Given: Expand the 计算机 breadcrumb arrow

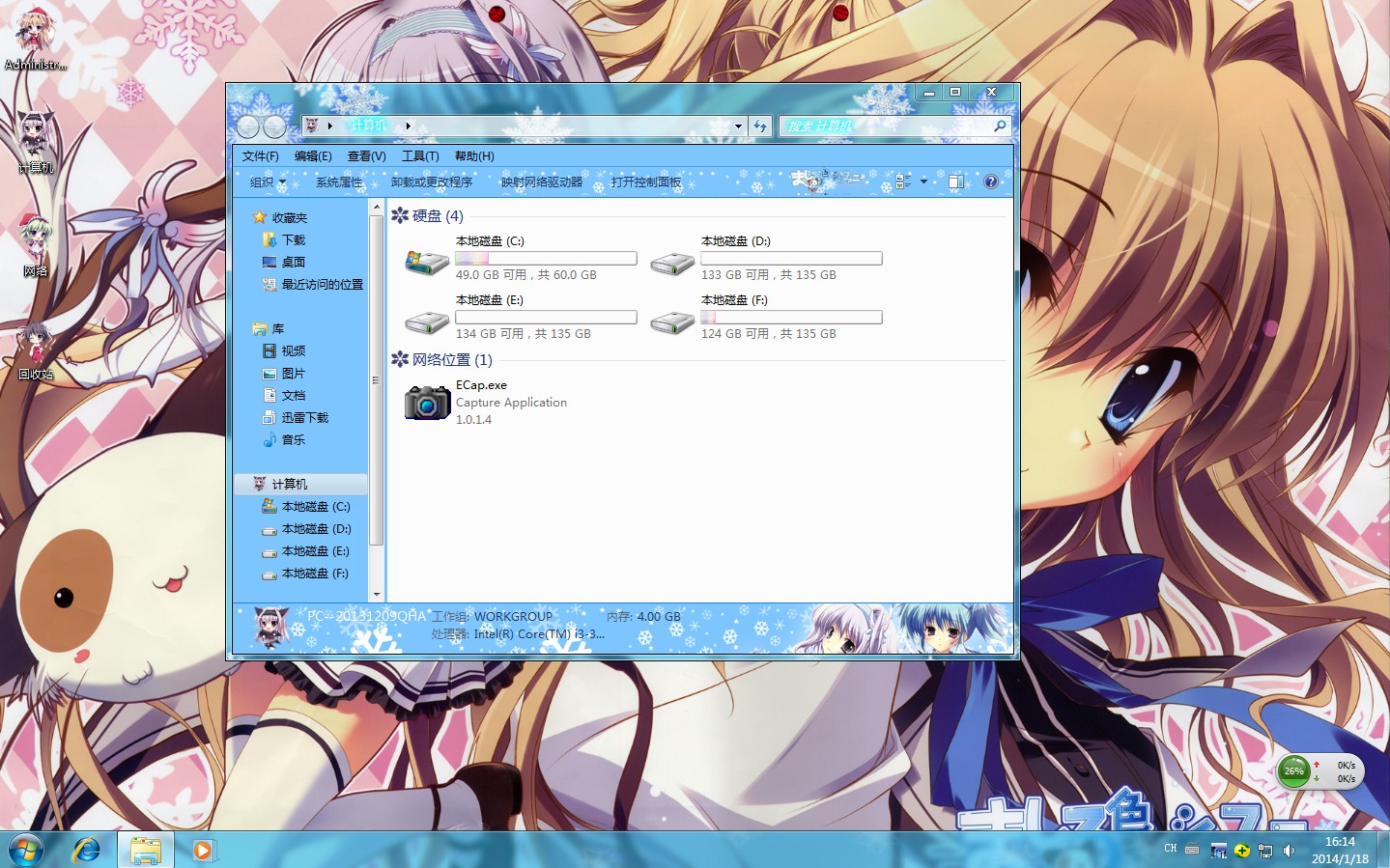Looking at the screenshot, I should 408,126.
